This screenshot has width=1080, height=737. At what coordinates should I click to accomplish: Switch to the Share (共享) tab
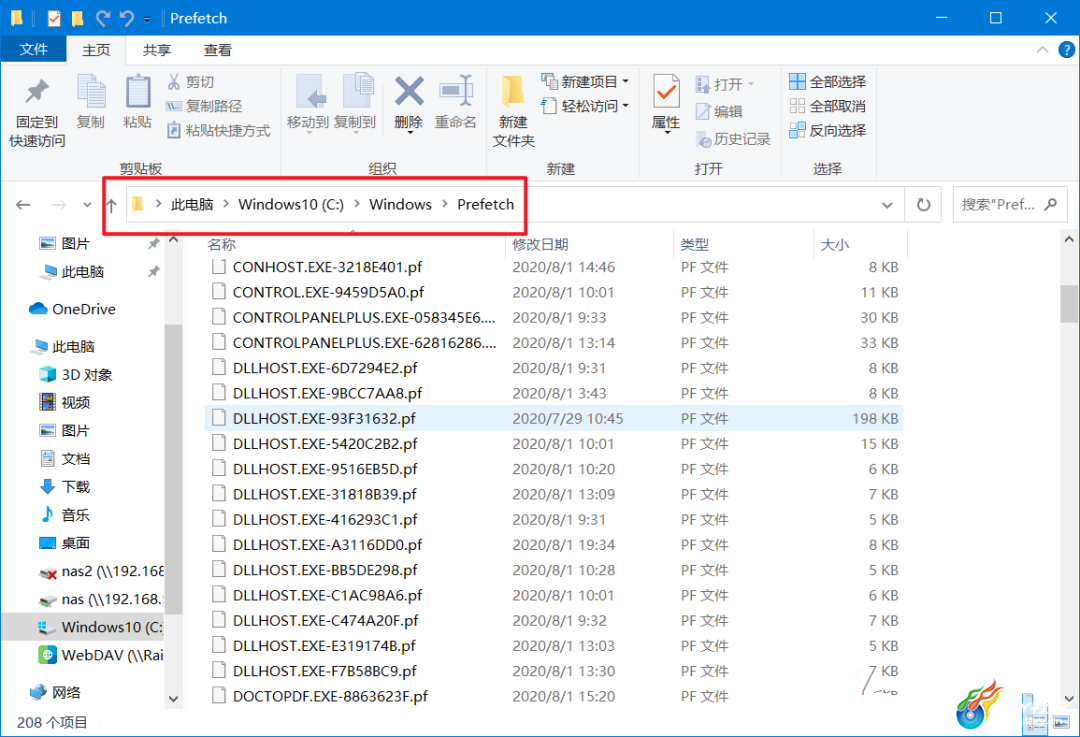[x=157, y=50]
